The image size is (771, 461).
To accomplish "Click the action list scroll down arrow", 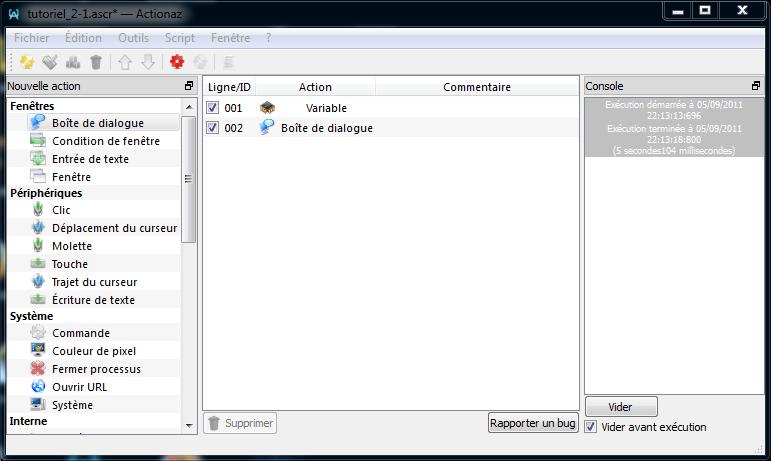I will [x=189, y=425].
